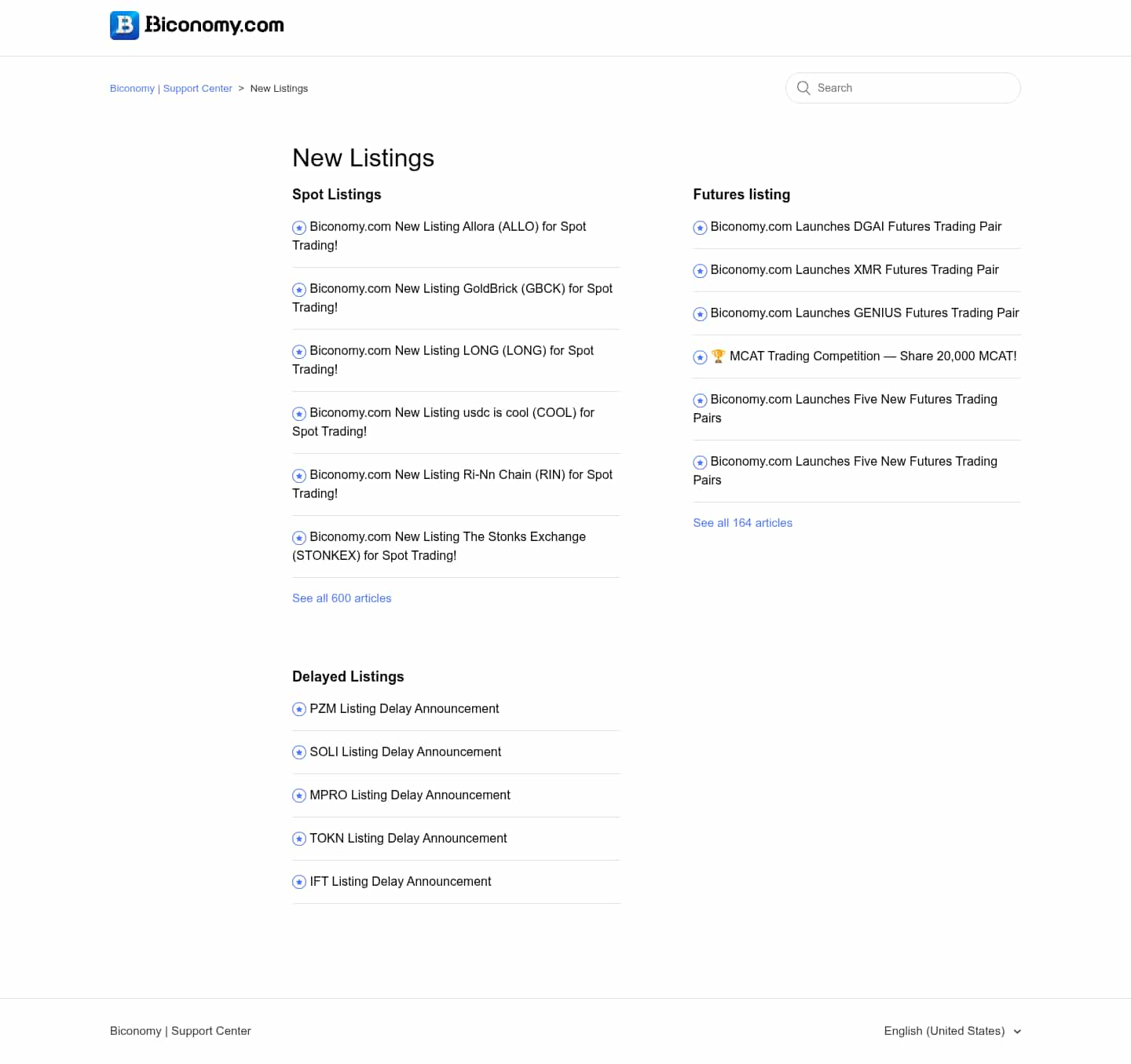Open PZM Listing Delay Announcement
Screen dimensions: 1131x1064
coord(404,708)
